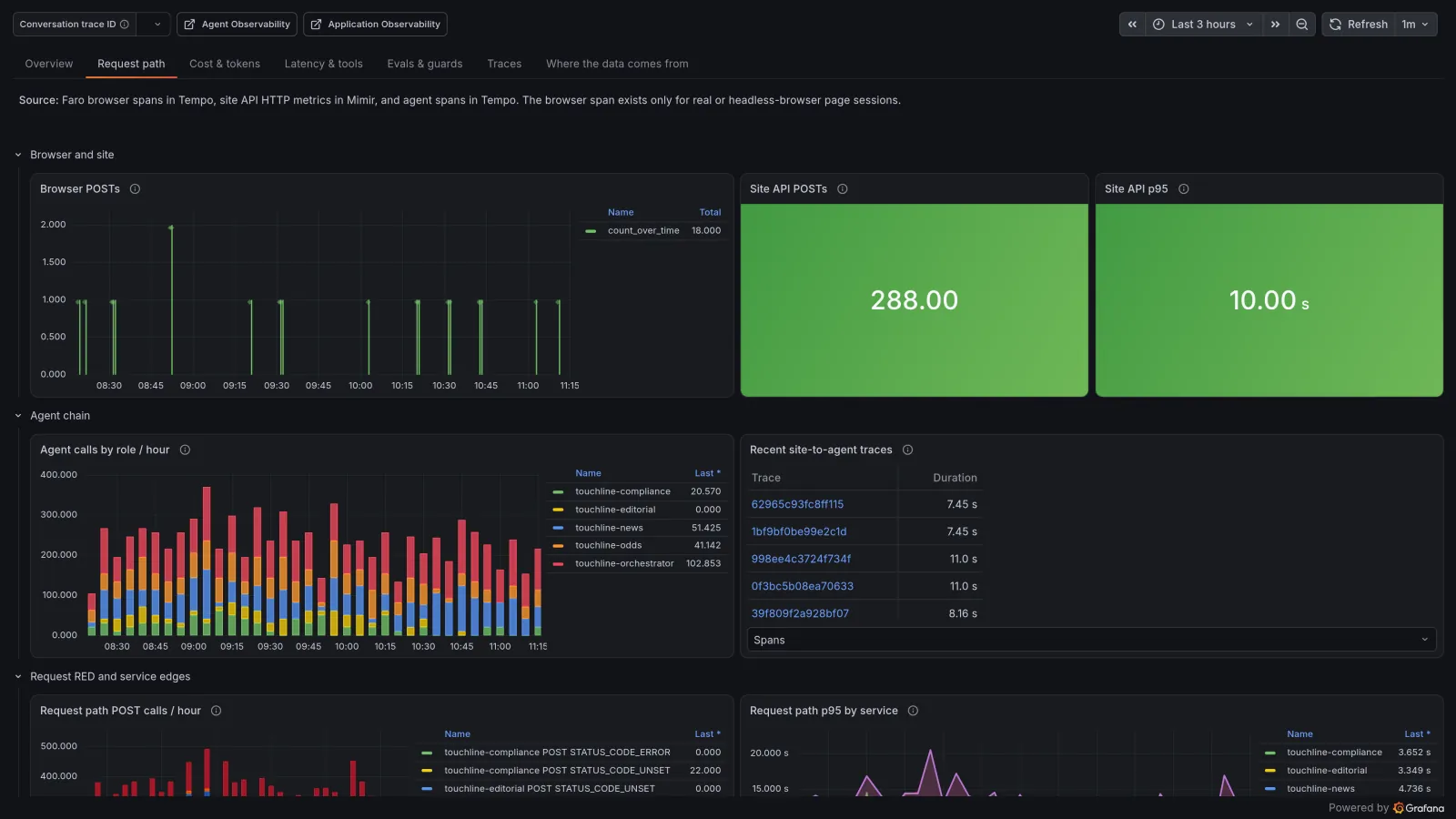Click info icon beside Recent site-to-agent traces
Image resolution: width=1456 pixels, height=819 pixels.
click(907, 450)
